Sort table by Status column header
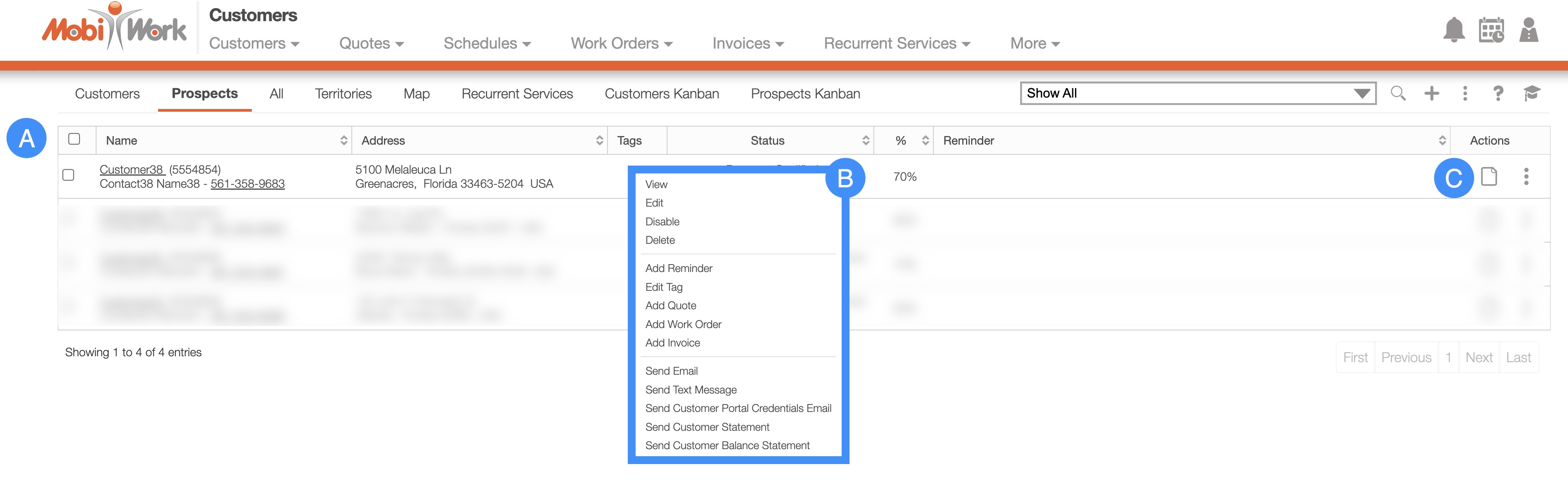 coord(768,140)
